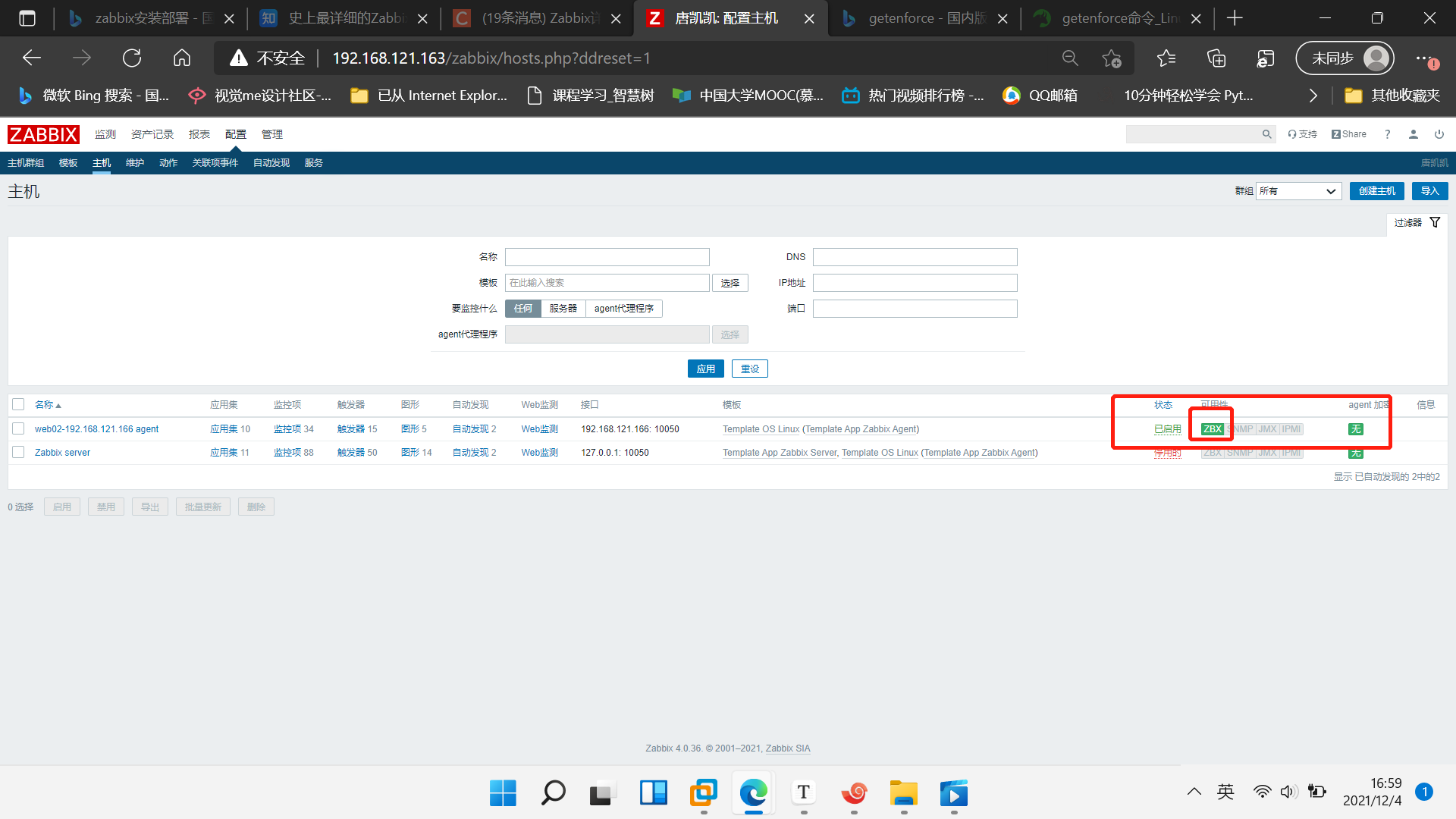Open new browser tab plus button

coord(1235,18)
